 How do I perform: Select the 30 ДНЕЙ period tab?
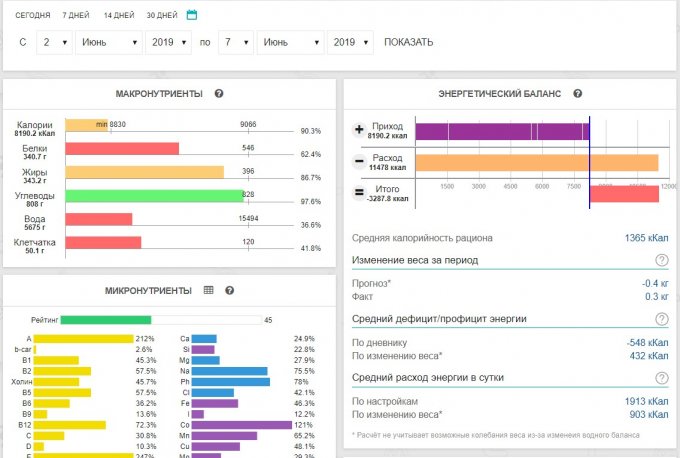click(x=161, y=16)
